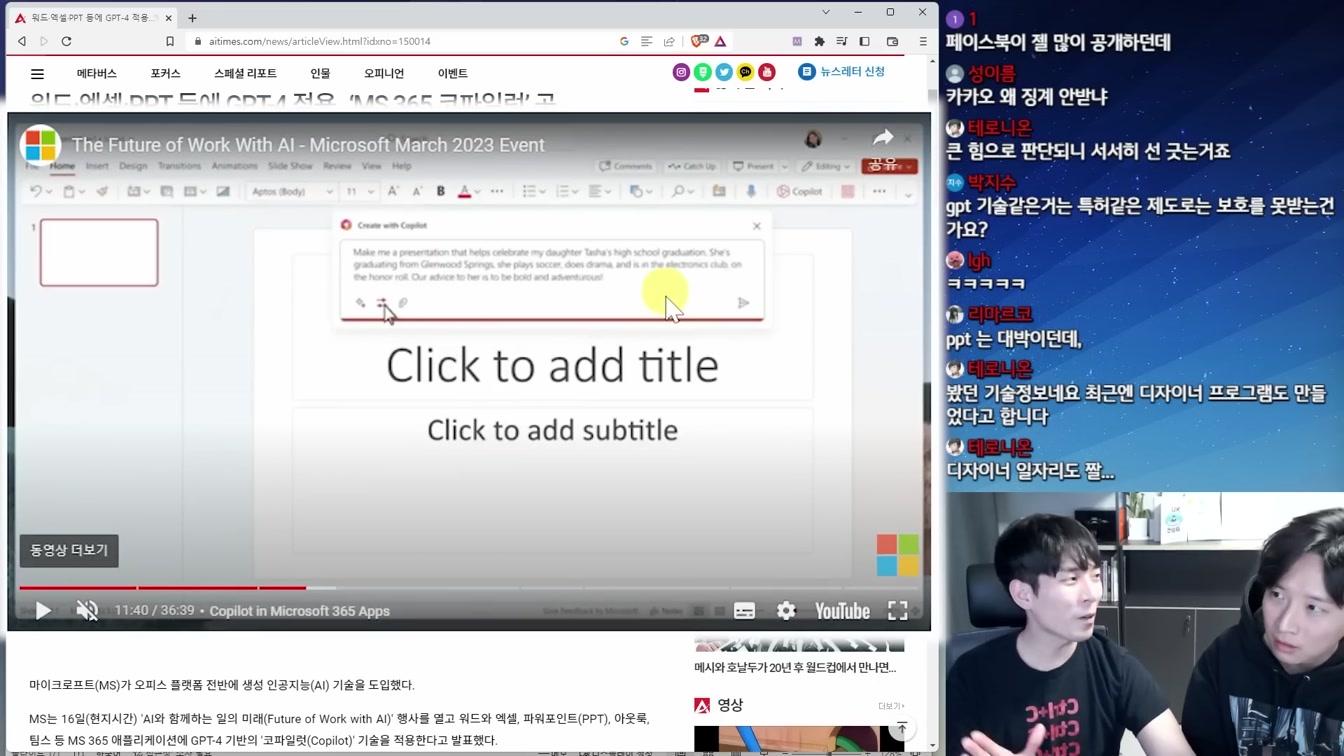Viewport: 1344px width, 756px height.
Task: Open the Brave Wallet icon
Action: [x=893, y=41]
